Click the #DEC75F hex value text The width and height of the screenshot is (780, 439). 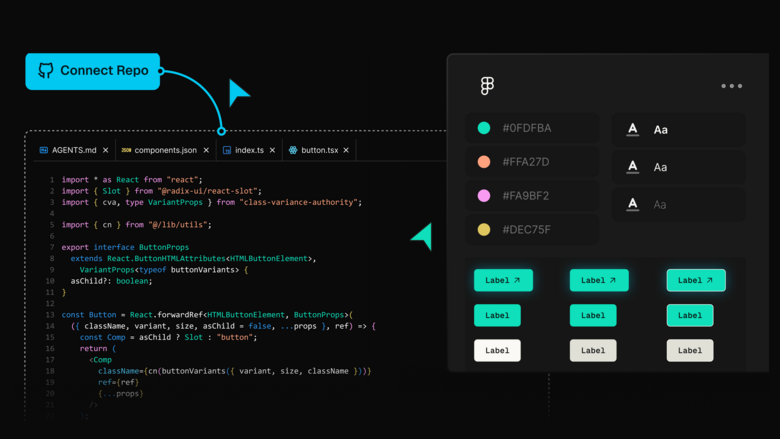pyautogui.click(x=526, y=230)
